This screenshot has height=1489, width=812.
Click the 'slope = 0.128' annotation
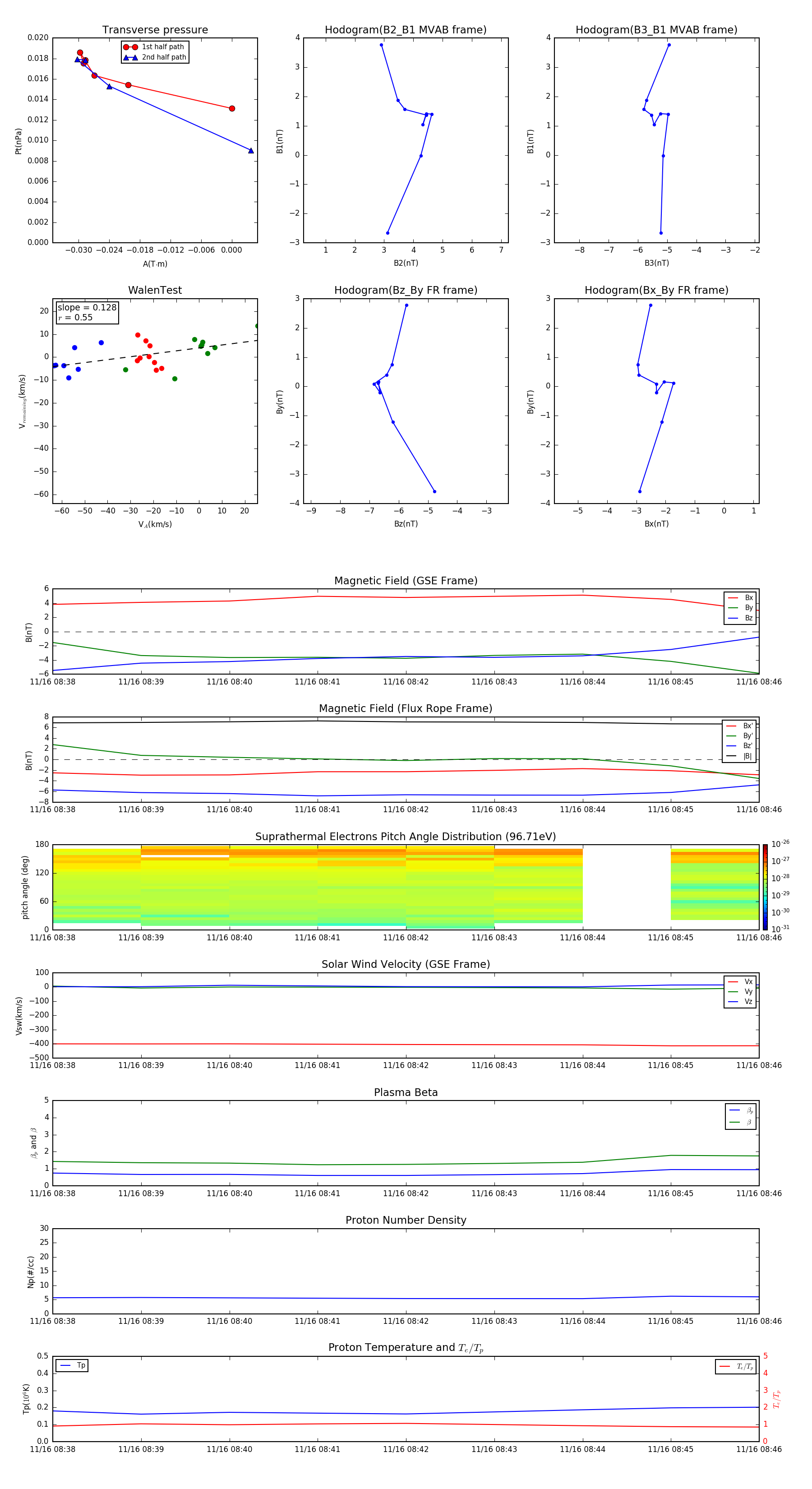[87, 308]
